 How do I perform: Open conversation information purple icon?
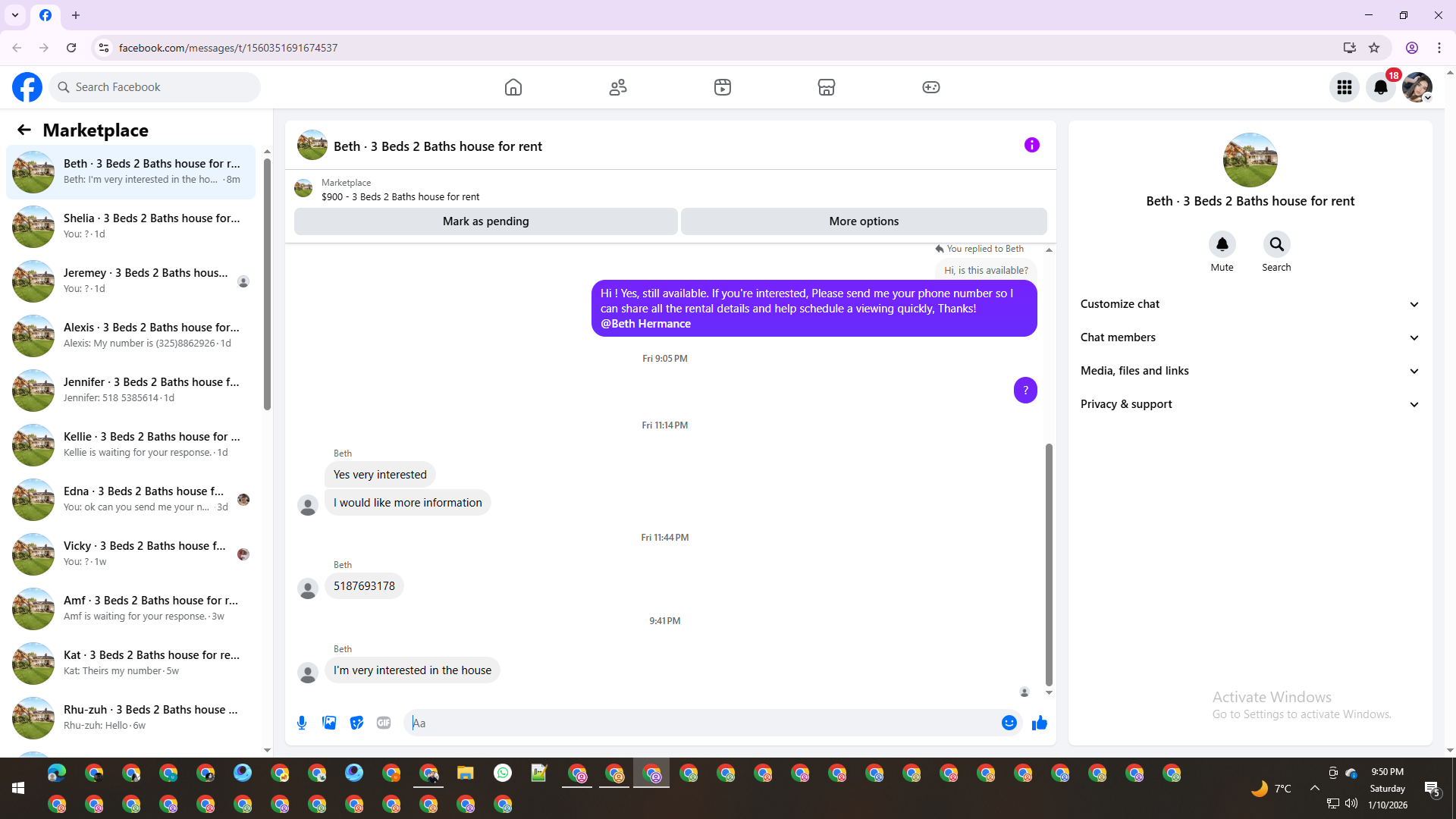click(x=1031, y=145)
